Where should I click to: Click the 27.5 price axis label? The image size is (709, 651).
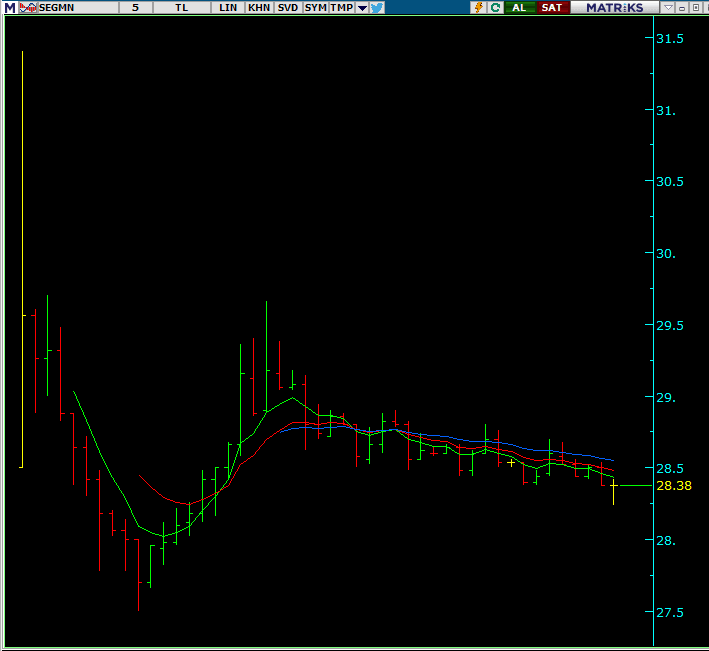(670, 613)
